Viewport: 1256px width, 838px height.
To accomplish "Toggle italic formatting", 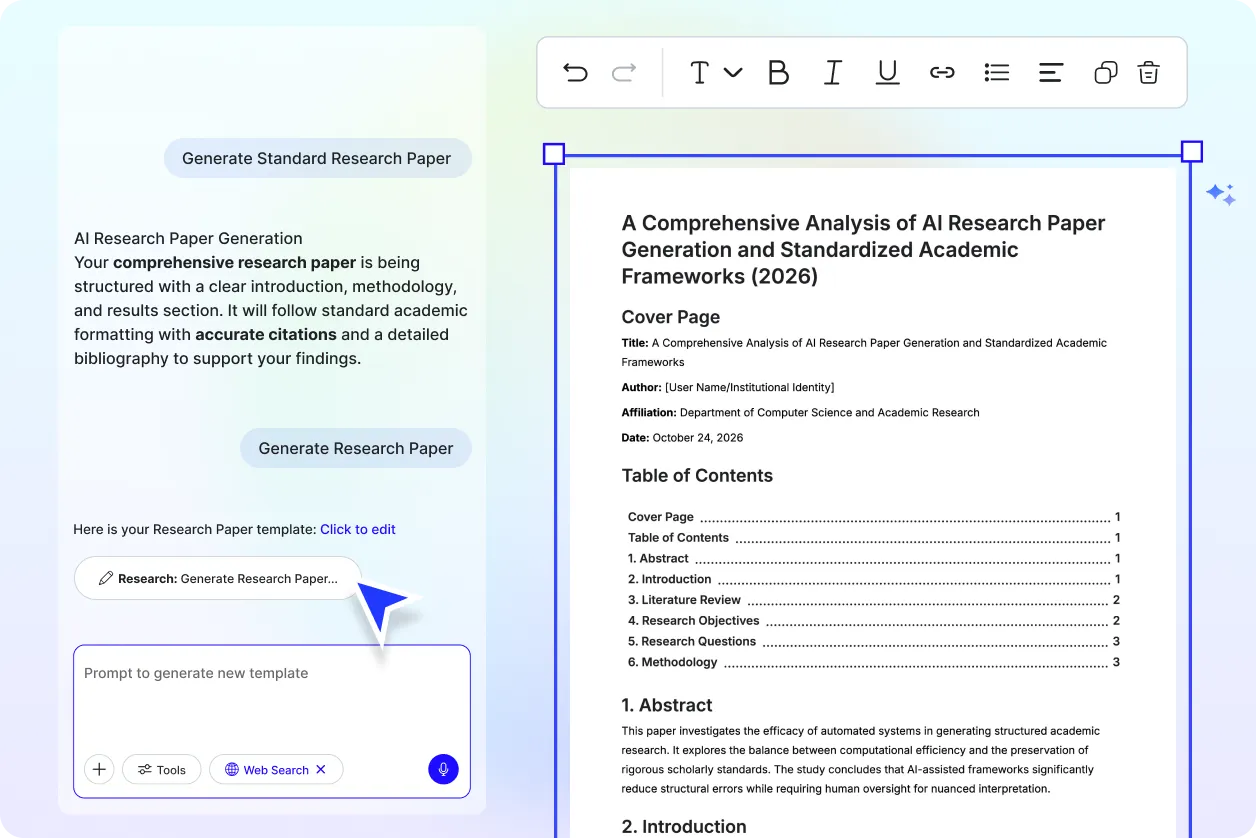I will pyautogui.click(x=832, y=72).
